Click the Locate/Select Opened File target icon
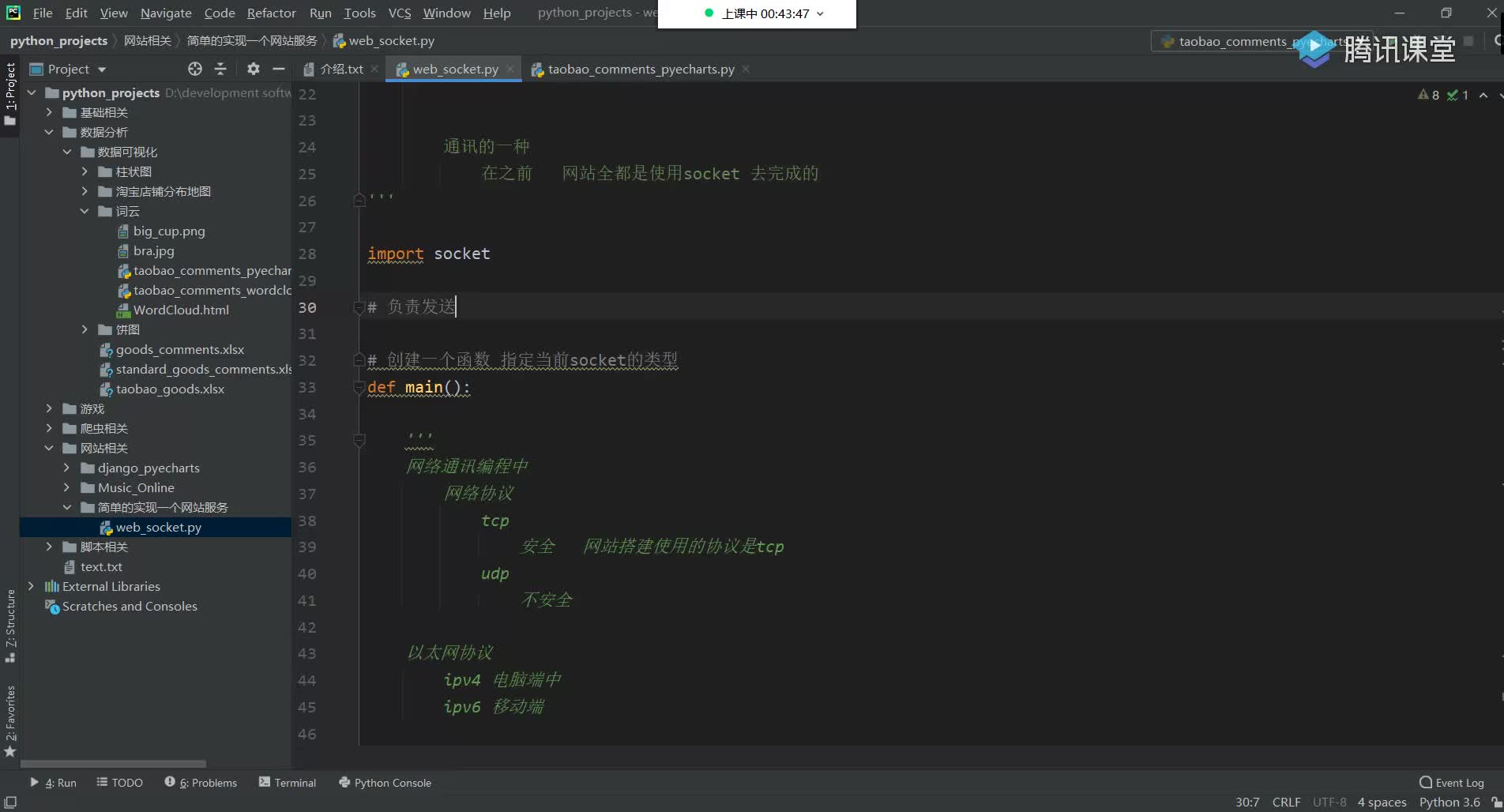Screen dimensions: 1504x812 [195, 69]
